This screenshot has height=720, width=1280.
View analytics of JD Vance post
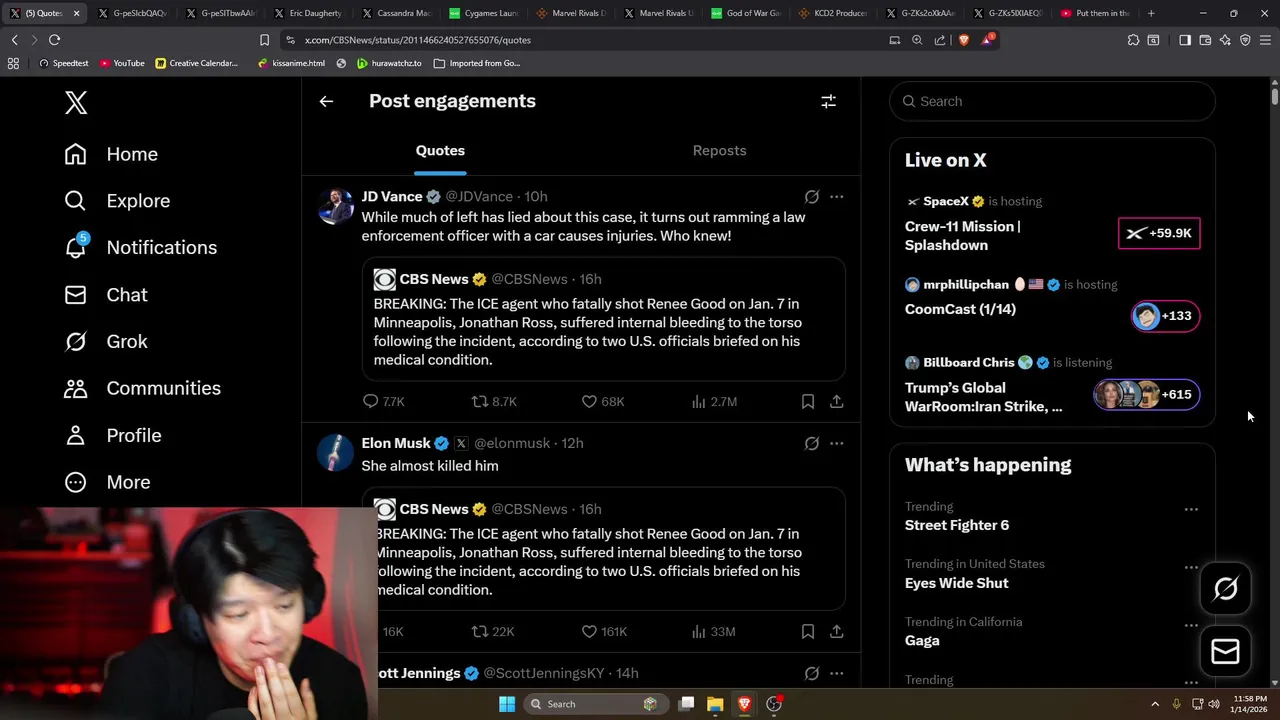(x=714, y=401)
